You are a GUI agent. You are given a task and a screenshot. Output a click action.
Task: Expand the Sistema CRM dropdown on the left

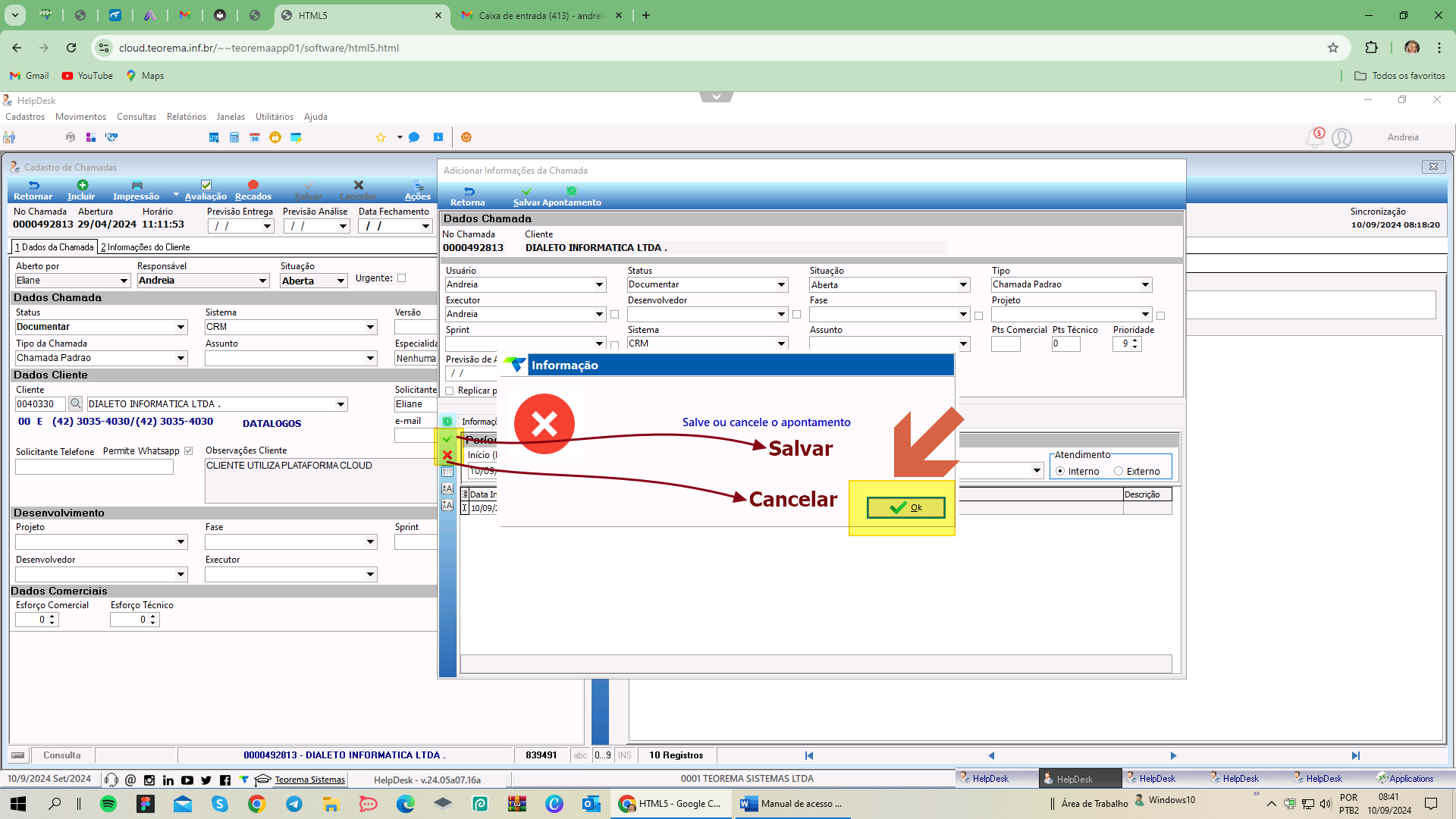(x=371, y=328)
